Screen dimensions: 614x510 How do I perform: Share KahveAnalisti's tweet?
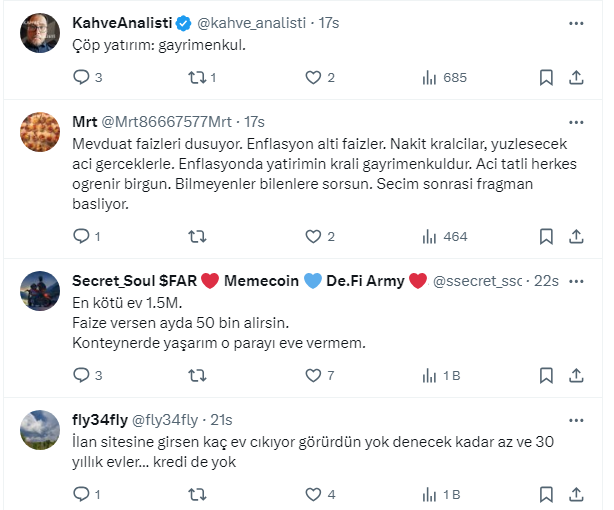tap(577, 77)
